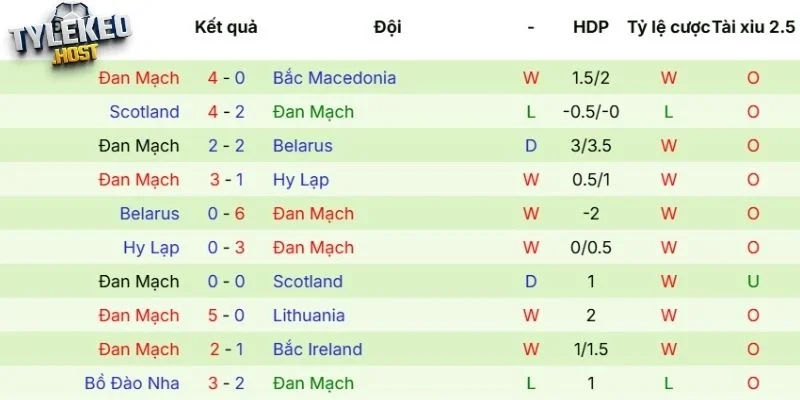Screen dimensions: 800x400
Task: Select the "Tỷ lệ cược" column header
Action: 668,27
